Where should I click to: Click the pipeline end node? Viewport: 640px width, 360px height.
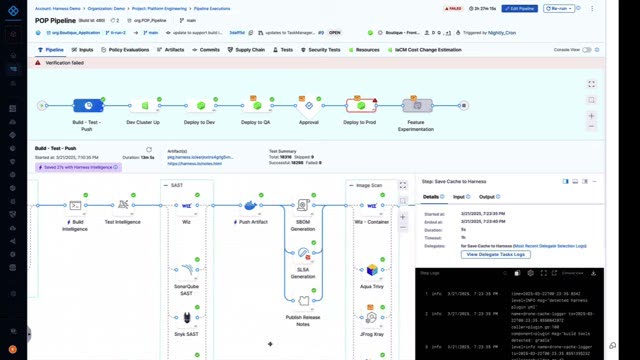(x=464, y=106)
